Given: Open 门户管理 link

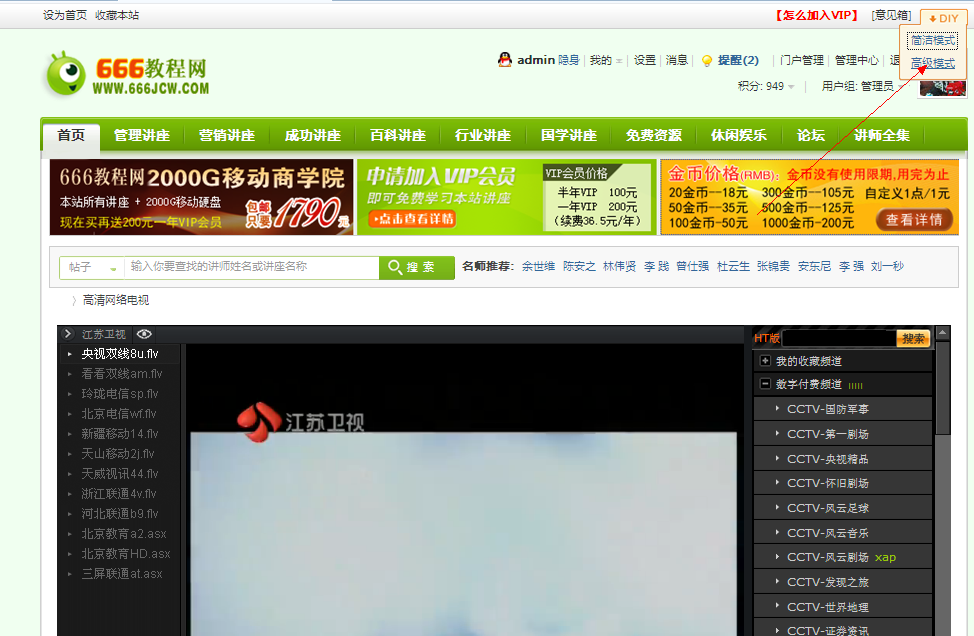Looking at the screenshot, I should 802,60.
